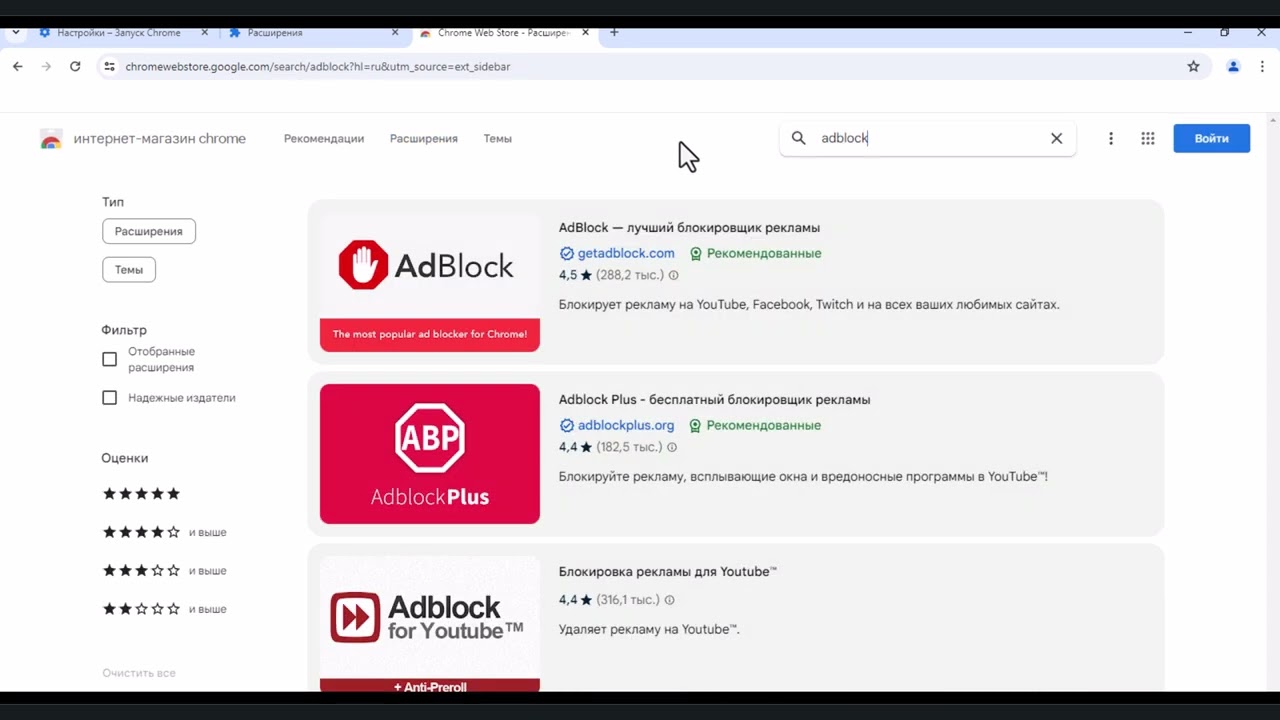Click Очистить все filters link
The image size is (1280, 720).
139,673
